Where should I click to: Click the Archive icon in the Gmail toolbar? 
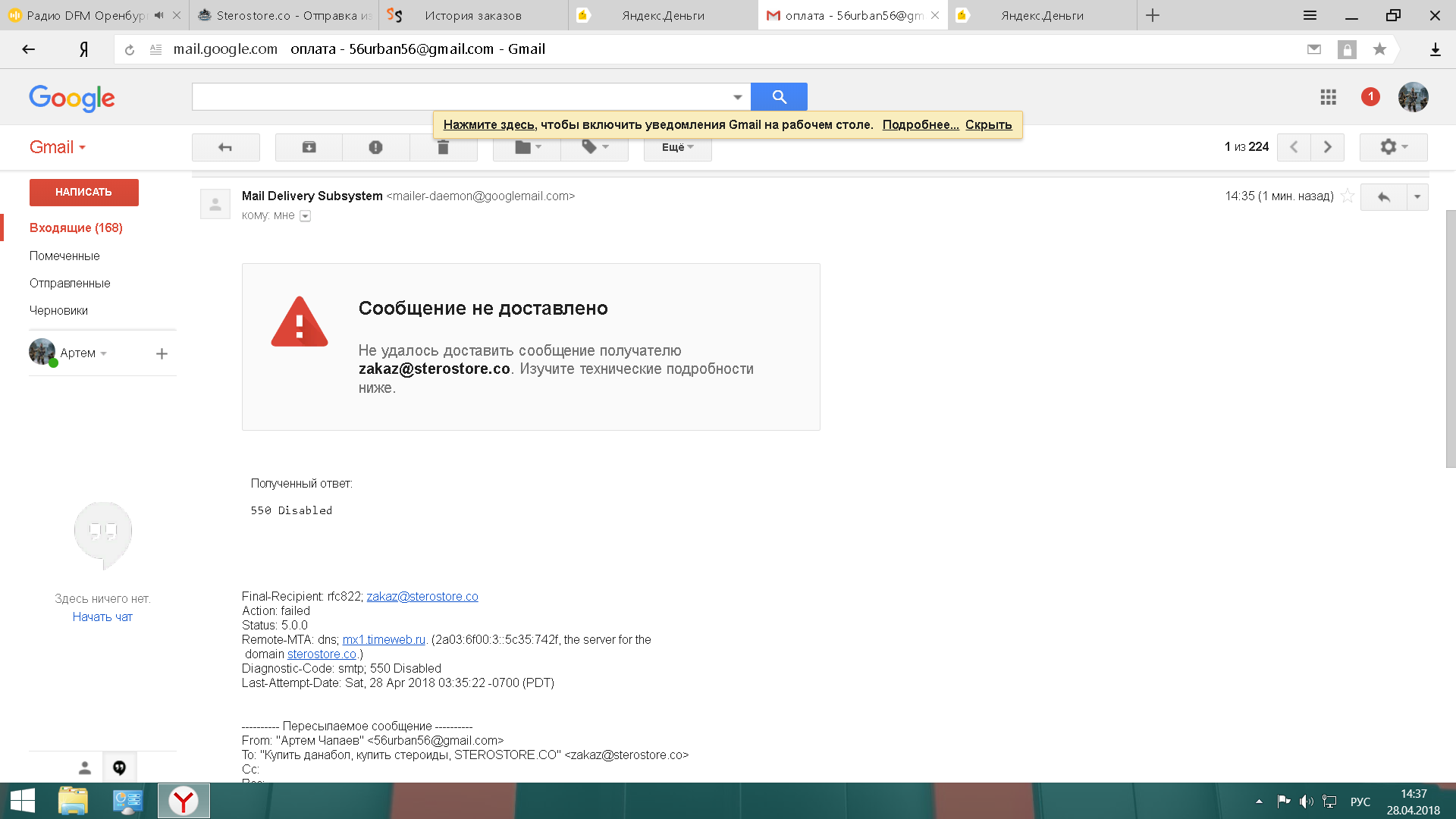[309, 147]
